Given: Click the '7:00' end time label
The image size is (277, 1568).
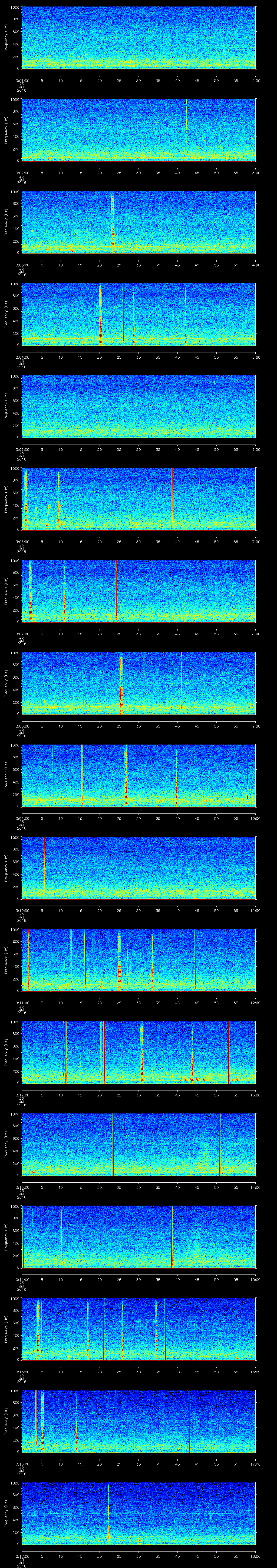Looking at the screenshot, I should pos(256,542).
